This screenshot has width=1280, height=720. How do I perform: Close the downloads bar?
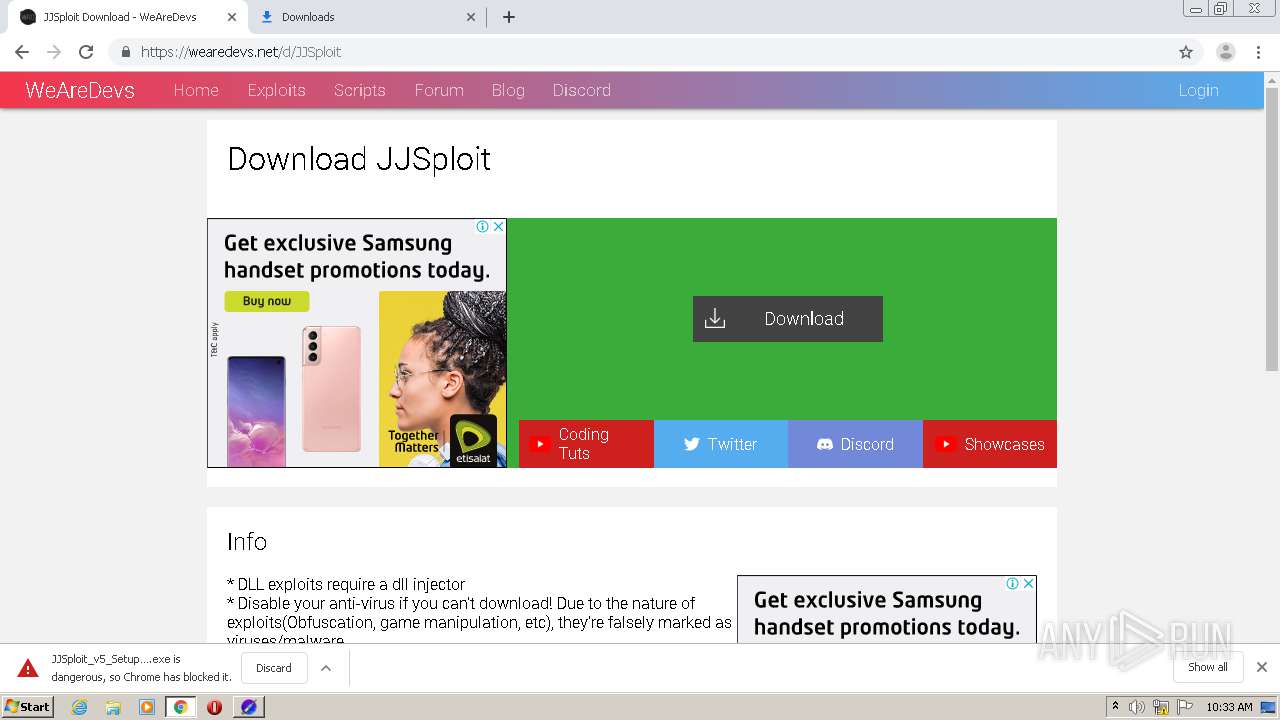pyautogui.click(x=1262, y=667)
